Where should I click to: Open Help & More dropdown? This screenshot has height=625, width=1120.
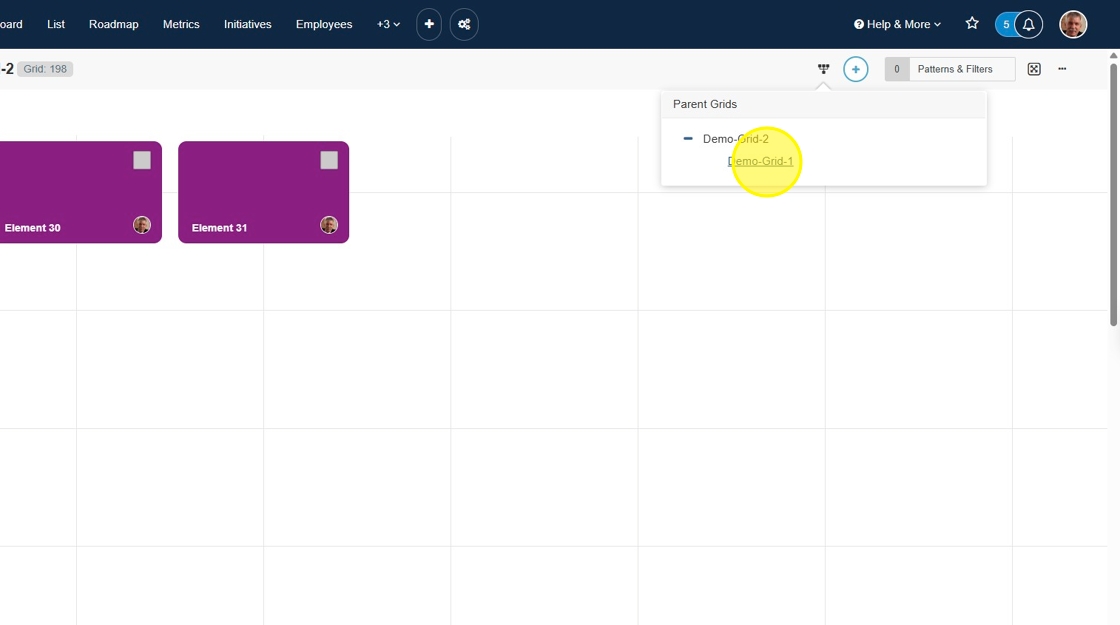click(x=897, y=24)
